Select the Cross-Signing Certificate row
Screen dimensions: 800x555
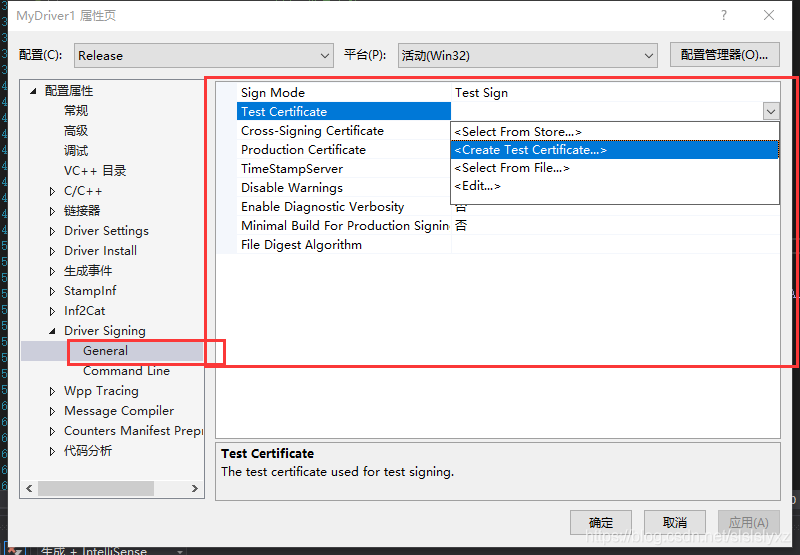(343, 131)
